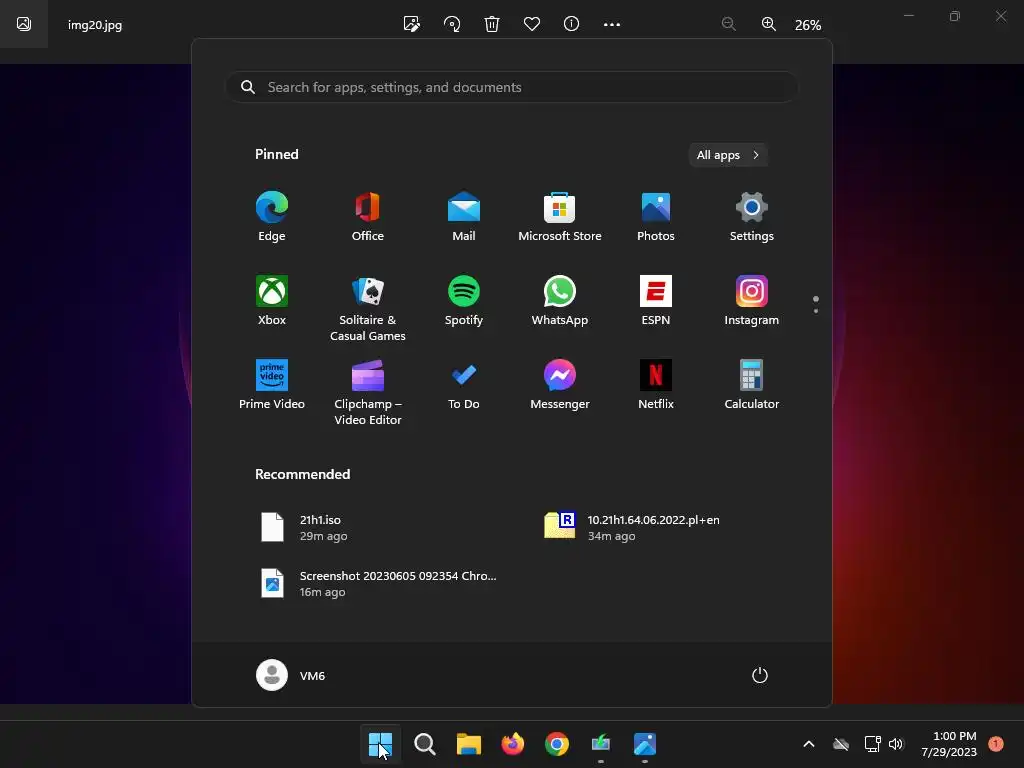This screenshot has height=768, width=1024.
Task: Delete img20.jpg using trash icon
Action: point(492,24)
